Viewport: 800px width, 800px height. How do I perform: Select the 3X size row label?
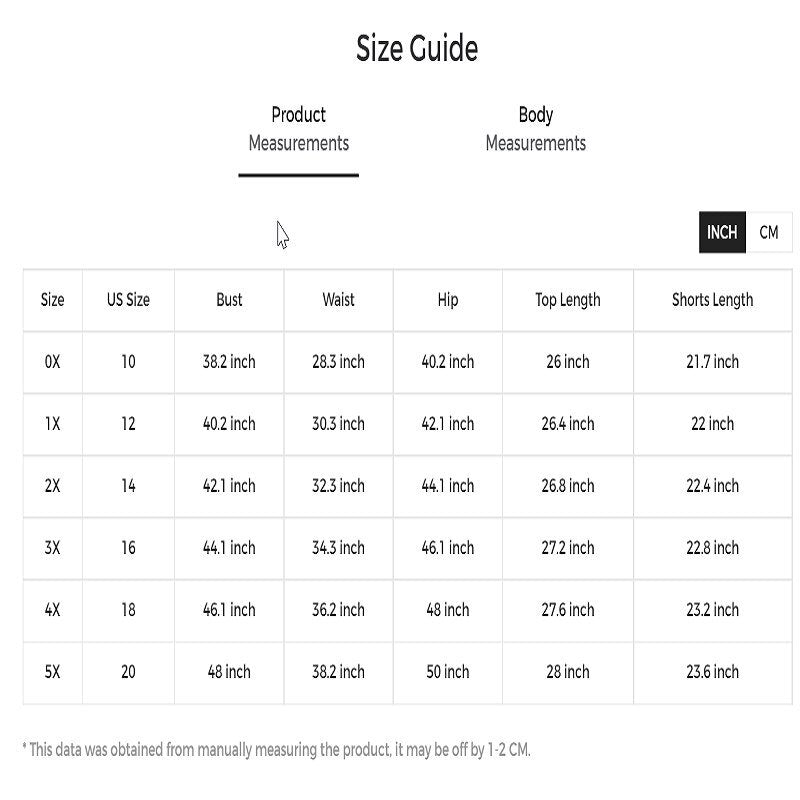coord(52,548)
